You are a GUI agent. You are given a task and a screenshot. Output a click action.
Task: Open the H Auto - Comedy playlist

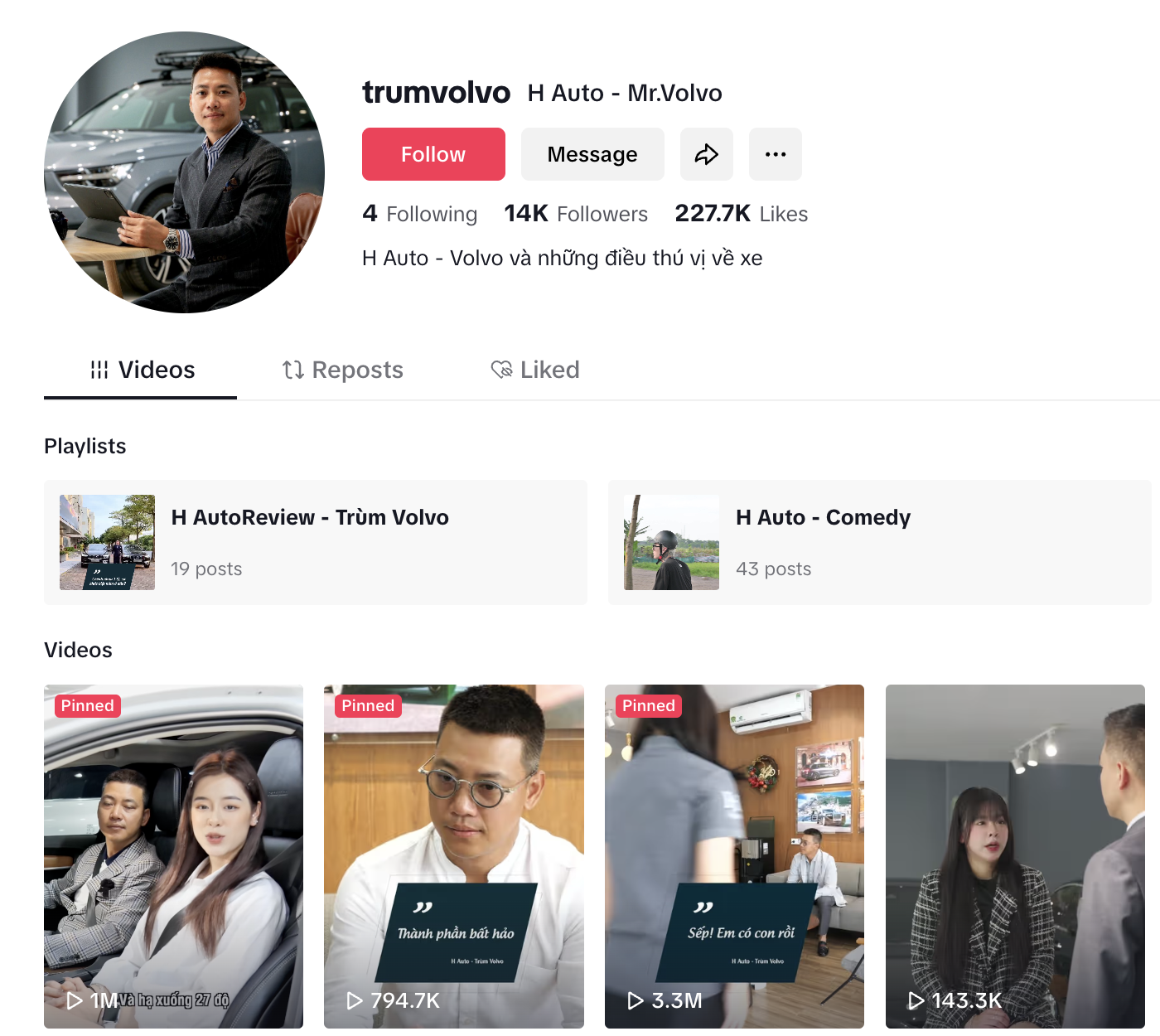tap(880, 542)
